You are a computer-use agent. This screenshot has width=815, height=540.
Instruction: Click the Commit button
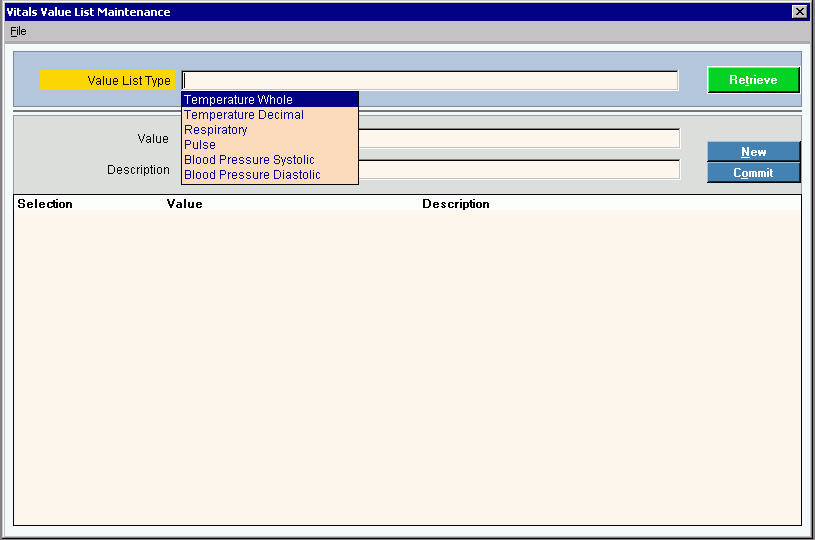[x=753, y=173]
